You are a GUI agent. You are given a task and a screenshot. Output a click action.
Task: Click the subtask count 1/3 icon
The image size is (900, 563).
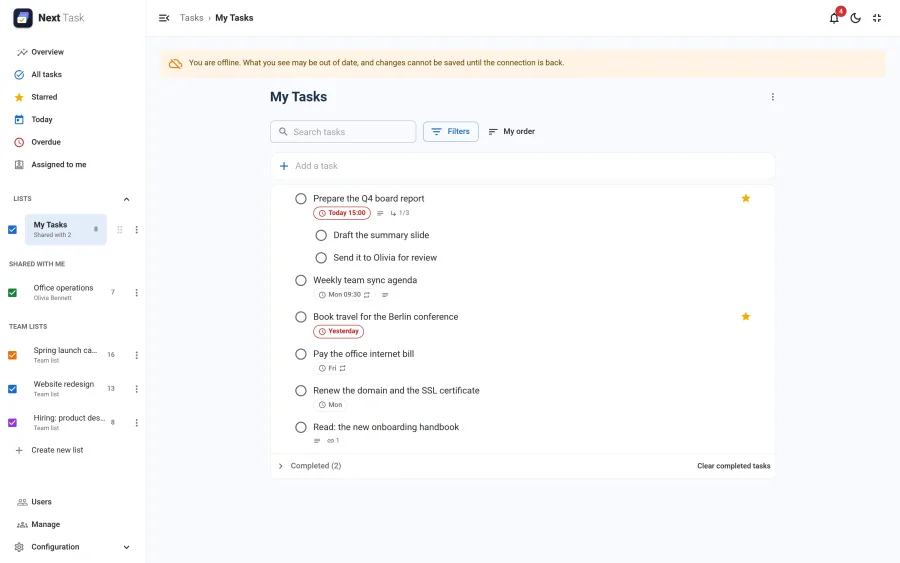[x=399, y=213]
